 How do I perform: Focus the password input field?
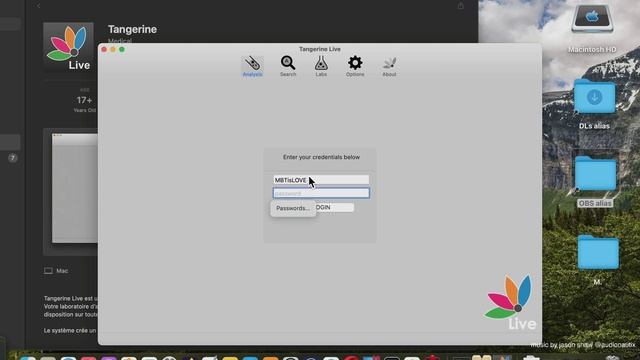coord(321,193)
